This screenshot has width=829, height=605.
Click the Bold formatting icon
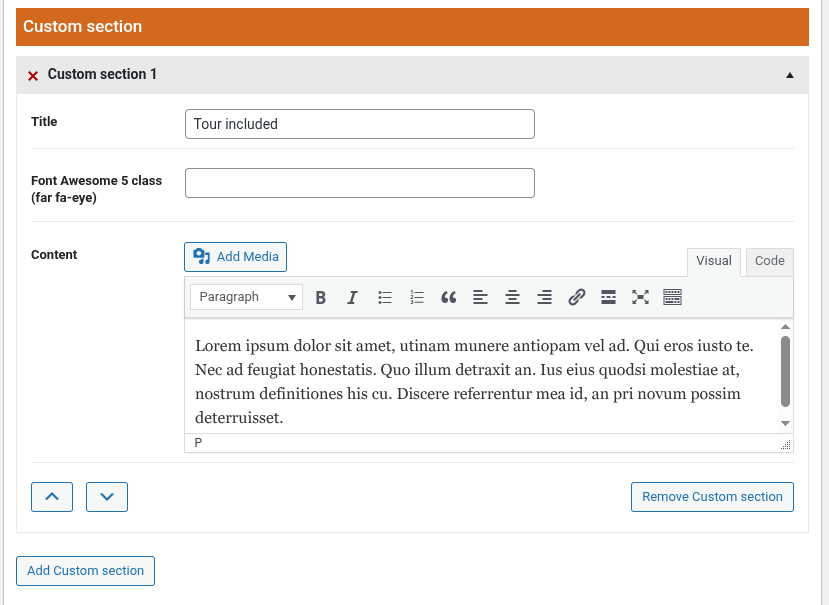pos(321,297)
